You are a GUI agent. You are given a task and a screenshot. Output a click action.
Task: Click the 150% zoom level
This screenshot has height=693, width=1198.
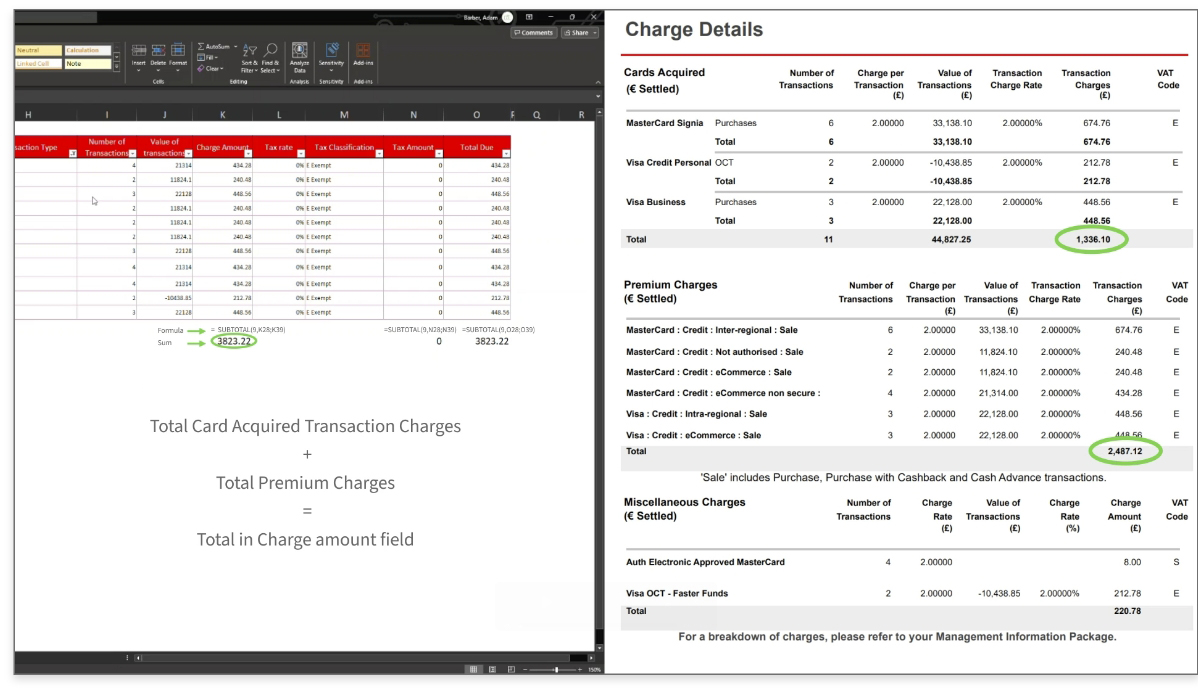pos(594,669)
